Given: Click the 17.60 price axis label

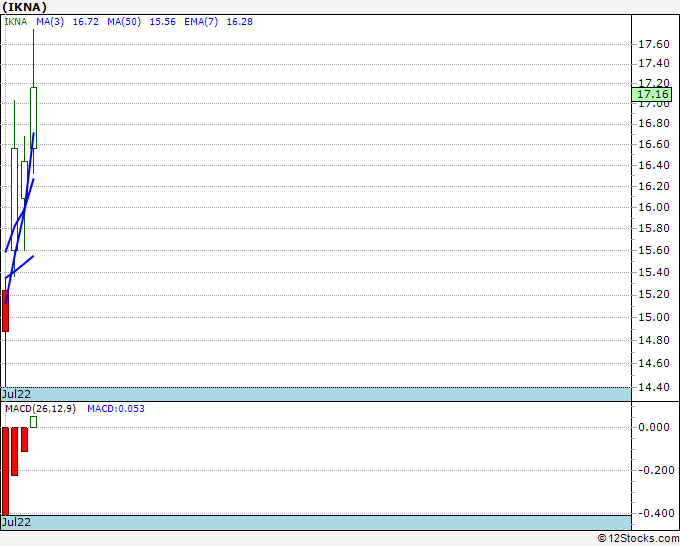Looking at the screenshot, I should pyautogui.click(x=654, y=44).
